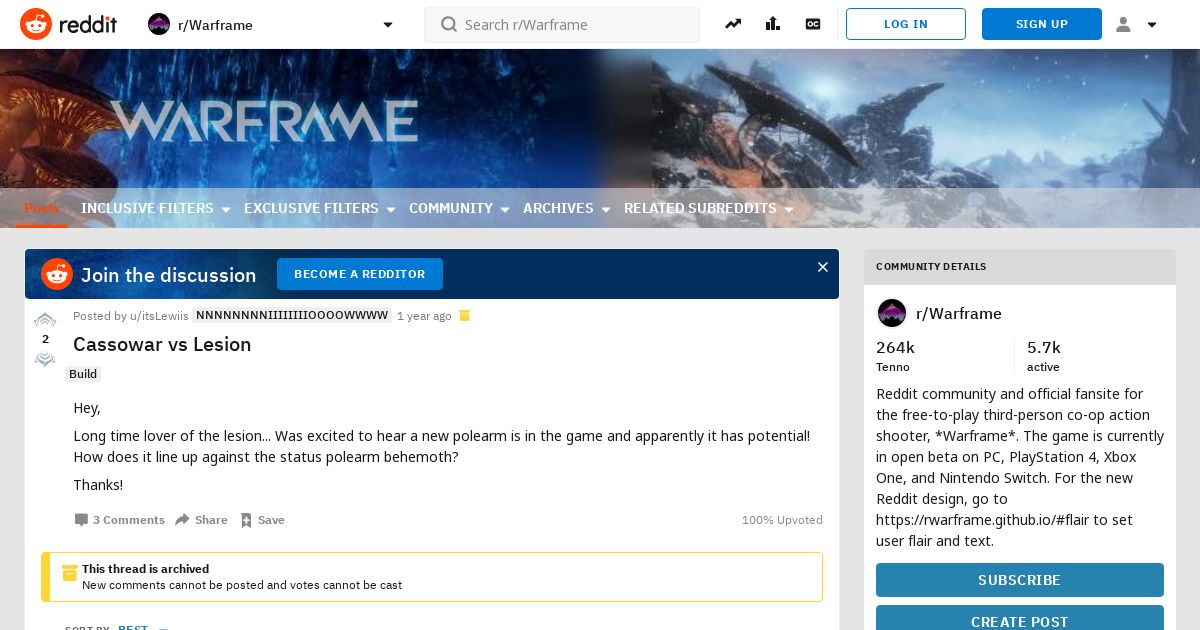Click the LOG IN button
This screenshot has width=1200, height=630.
906,24
